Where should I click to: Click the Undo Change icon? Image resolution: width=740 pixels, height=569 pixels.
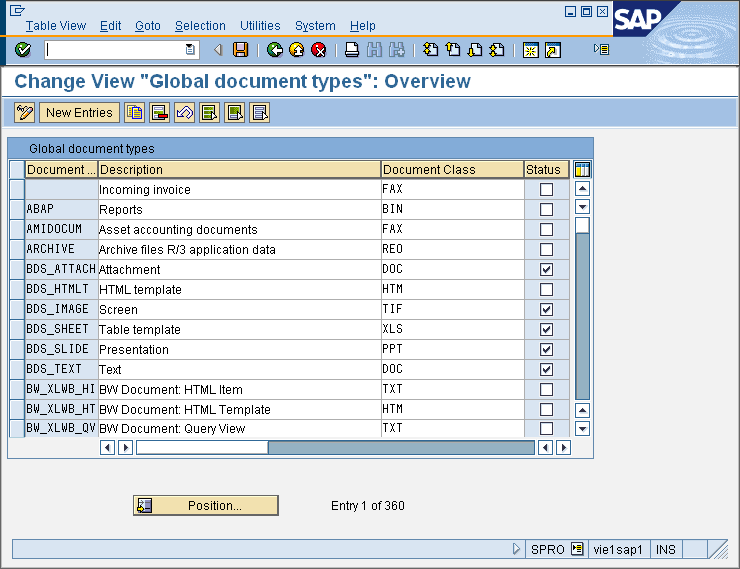[184, 113]
